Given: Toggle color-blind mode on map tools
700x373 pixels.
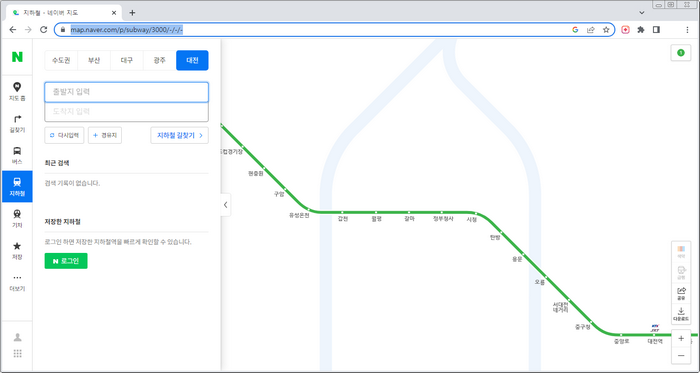Looking at the screenshot, I should point(681,252).
